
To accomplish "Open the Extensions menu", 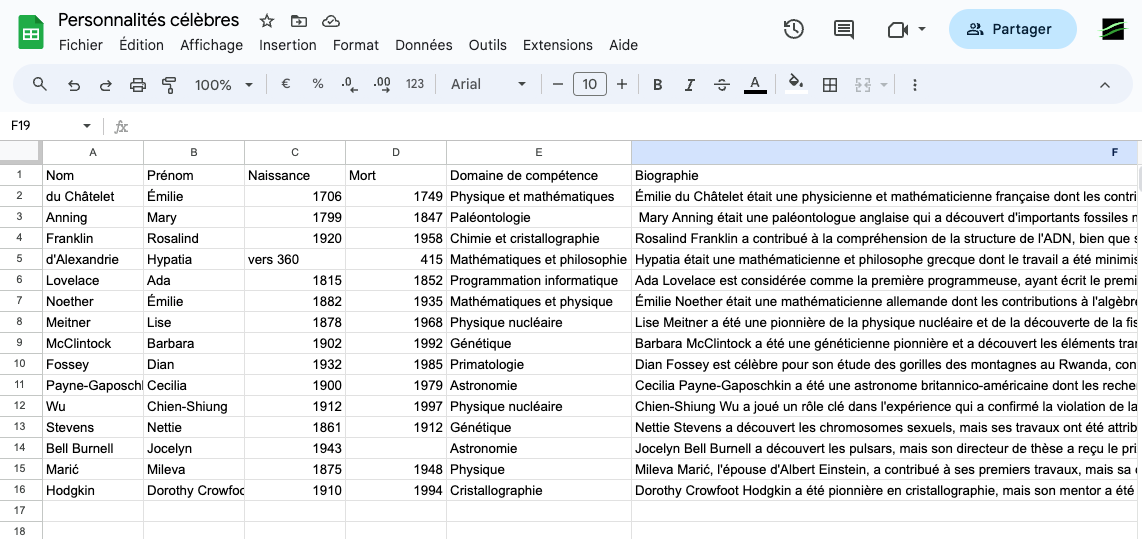I will [557, 45].
